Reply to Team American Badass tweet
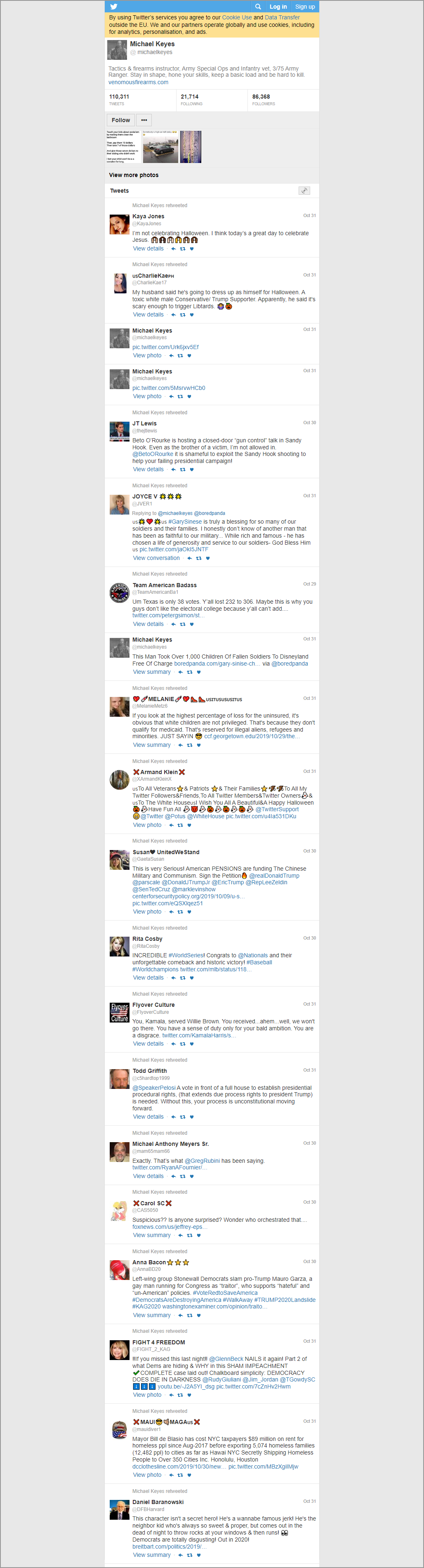The image size is (424, 1568). tap(173, 624)
